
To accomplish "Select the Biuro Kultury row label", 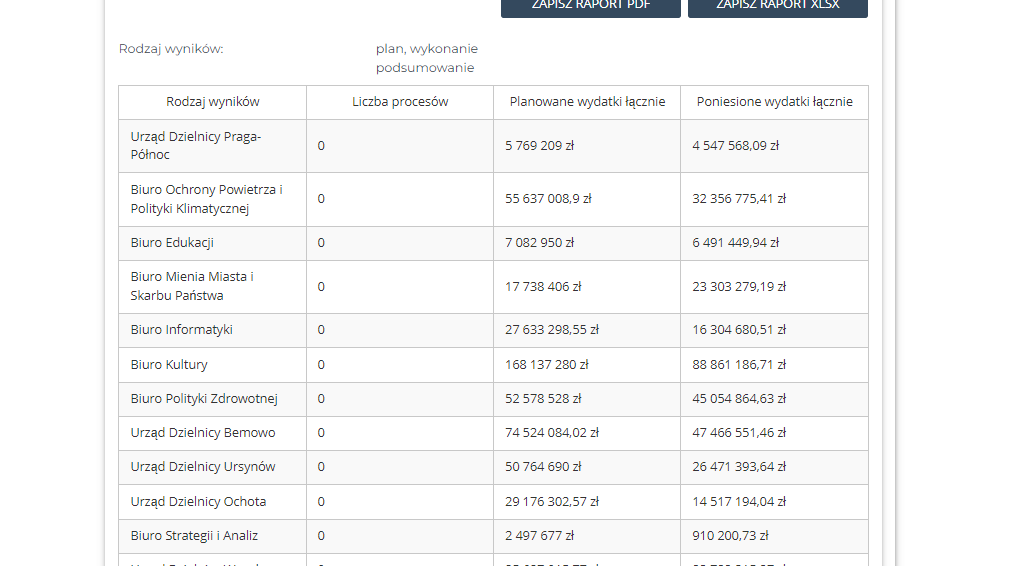I will pyautogui.click(x=169, y=365).
